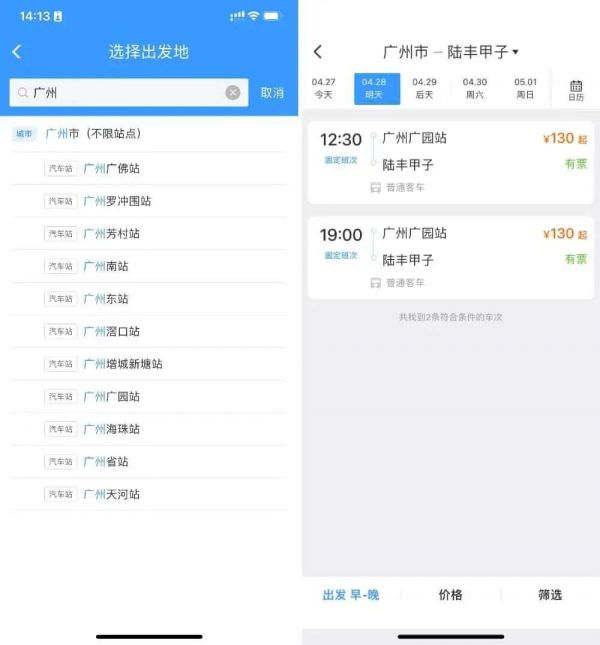This screenshot has width=600, height=645.
Task: Choose the 05.01 周日 date
Action: [x=525, y=88]
